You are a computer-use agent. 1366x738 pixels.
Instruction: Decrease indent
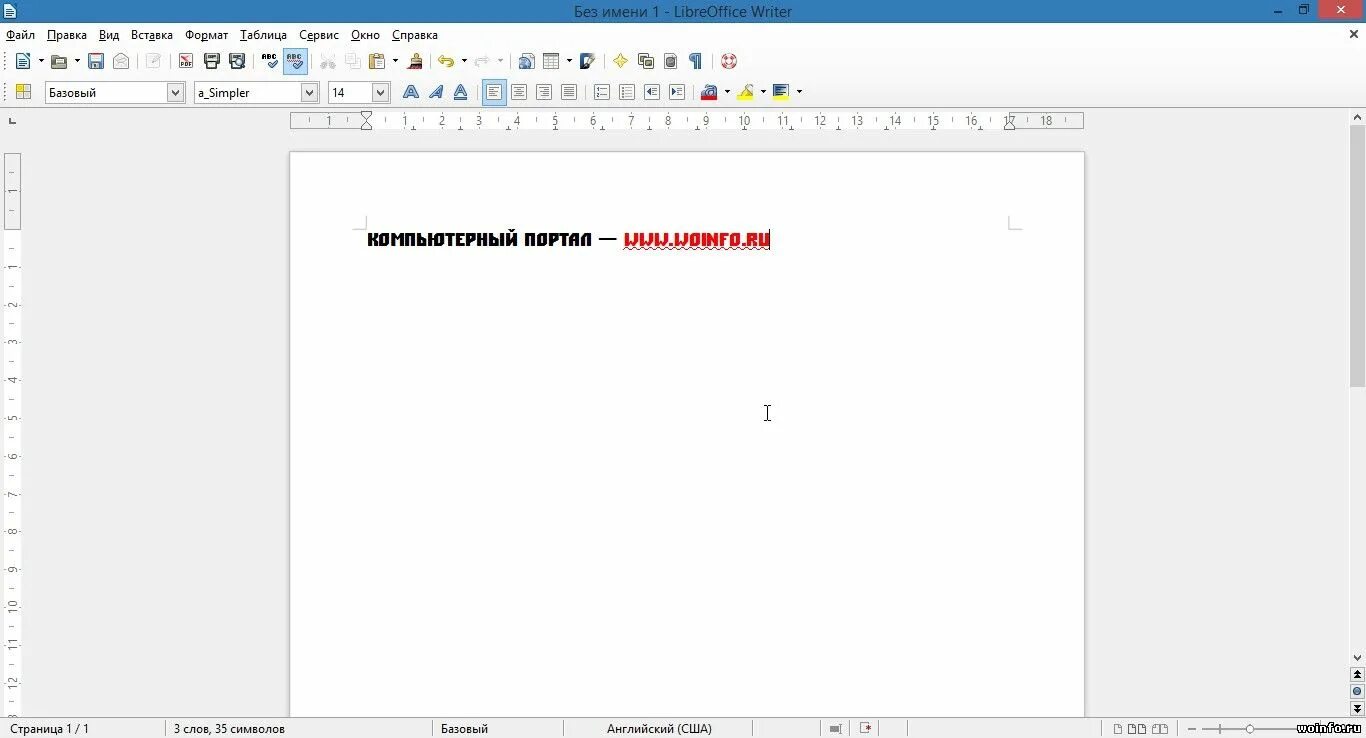[652, 92]
